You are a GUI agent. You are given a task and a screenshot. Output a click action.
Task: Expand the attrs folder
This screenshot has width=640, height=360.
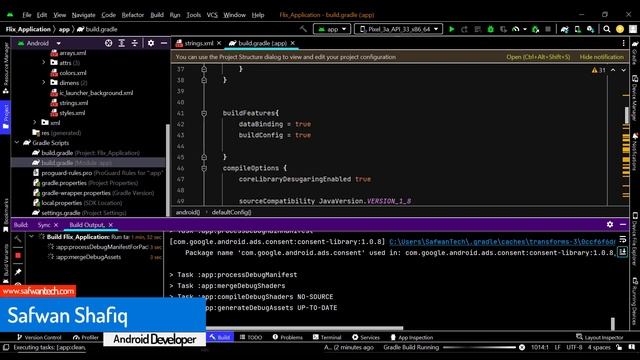[44, 62]
